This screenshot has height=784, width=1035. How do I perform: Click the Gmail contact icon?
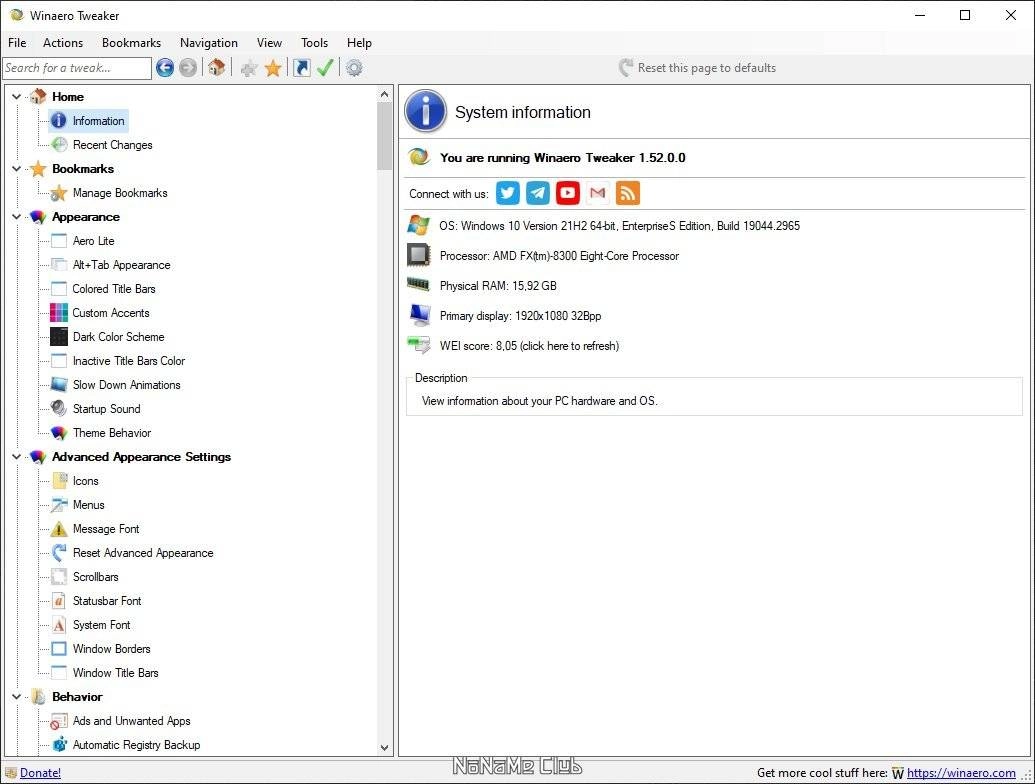[x=597, y=193]
